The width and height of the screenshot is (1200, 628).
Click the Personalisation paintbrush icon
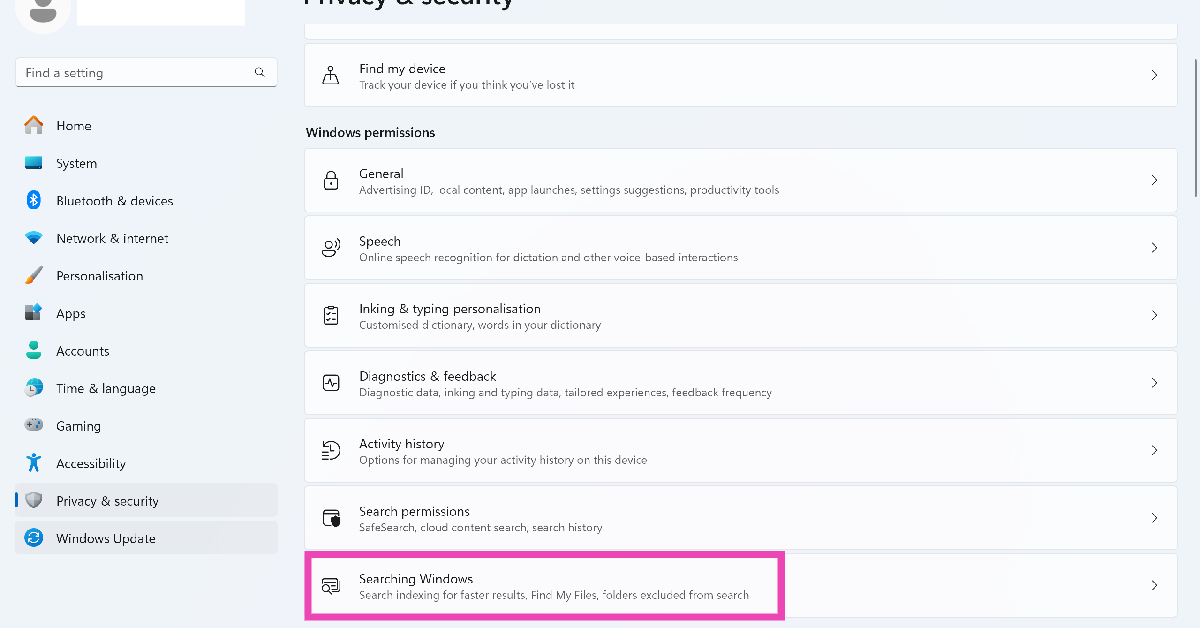click(34, 275)
